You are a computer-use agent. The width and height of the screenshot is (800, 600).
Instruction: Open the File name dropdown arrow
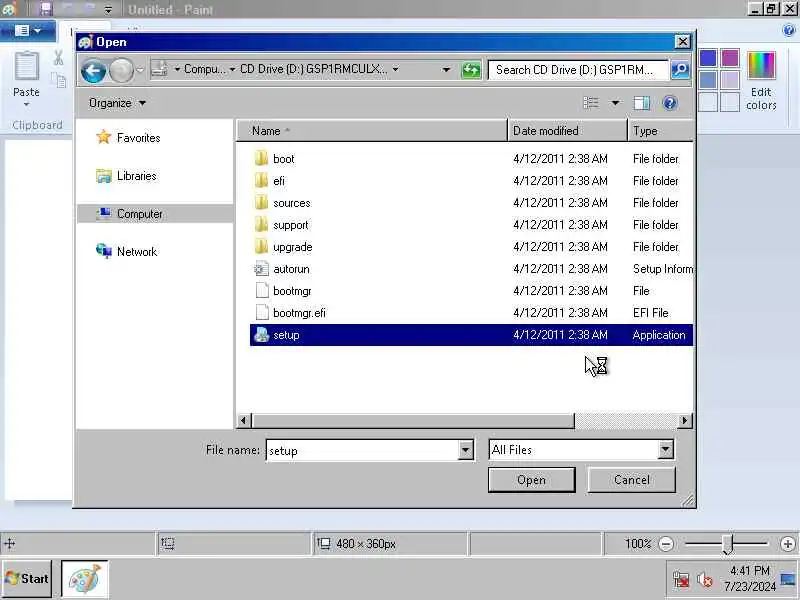coord(465,450)
